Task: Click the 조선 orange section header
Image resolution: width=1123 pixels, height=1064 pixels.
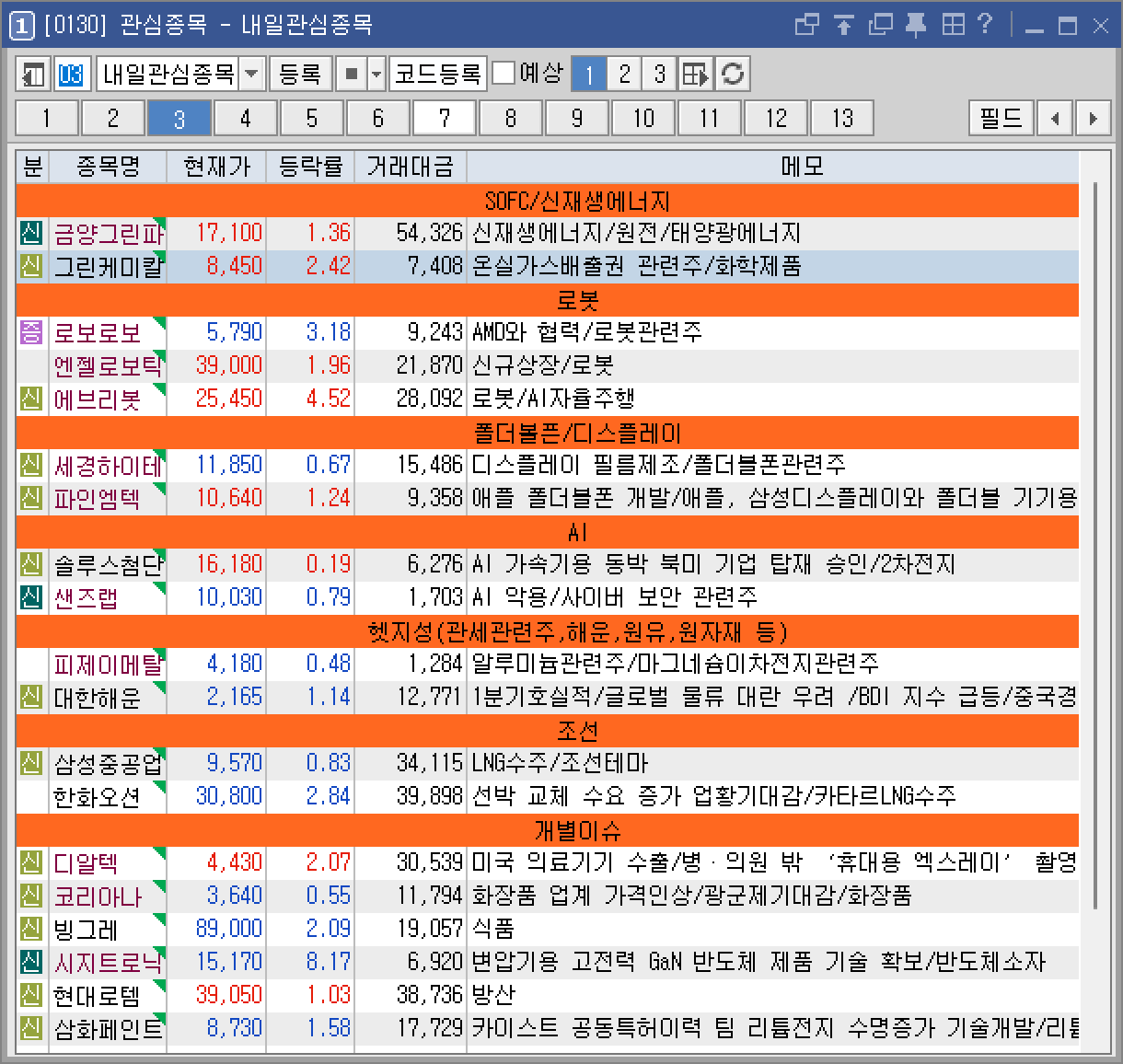Action: click(547, 730)
